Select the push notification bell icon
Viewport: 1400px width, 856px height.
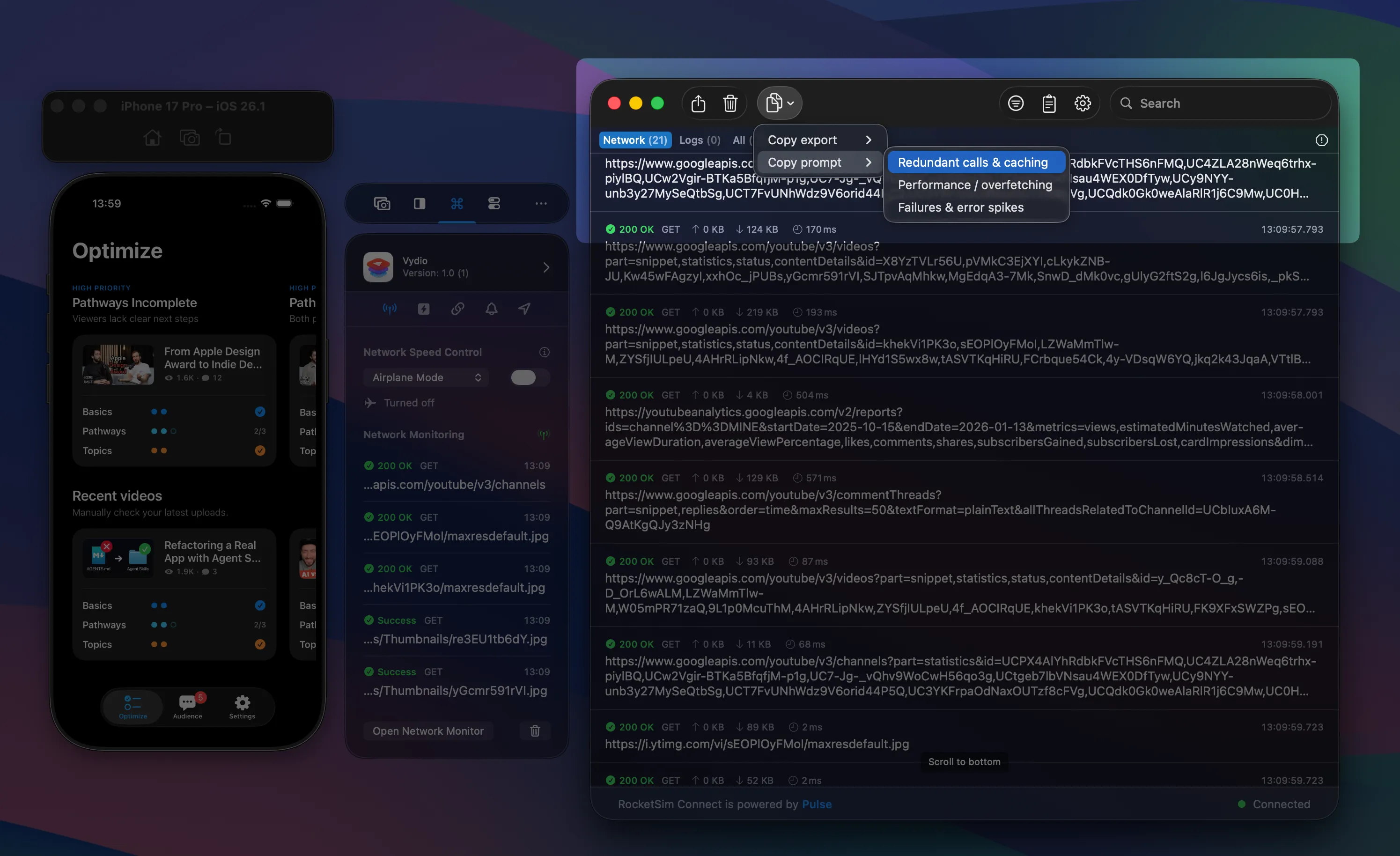pos(492,309)
